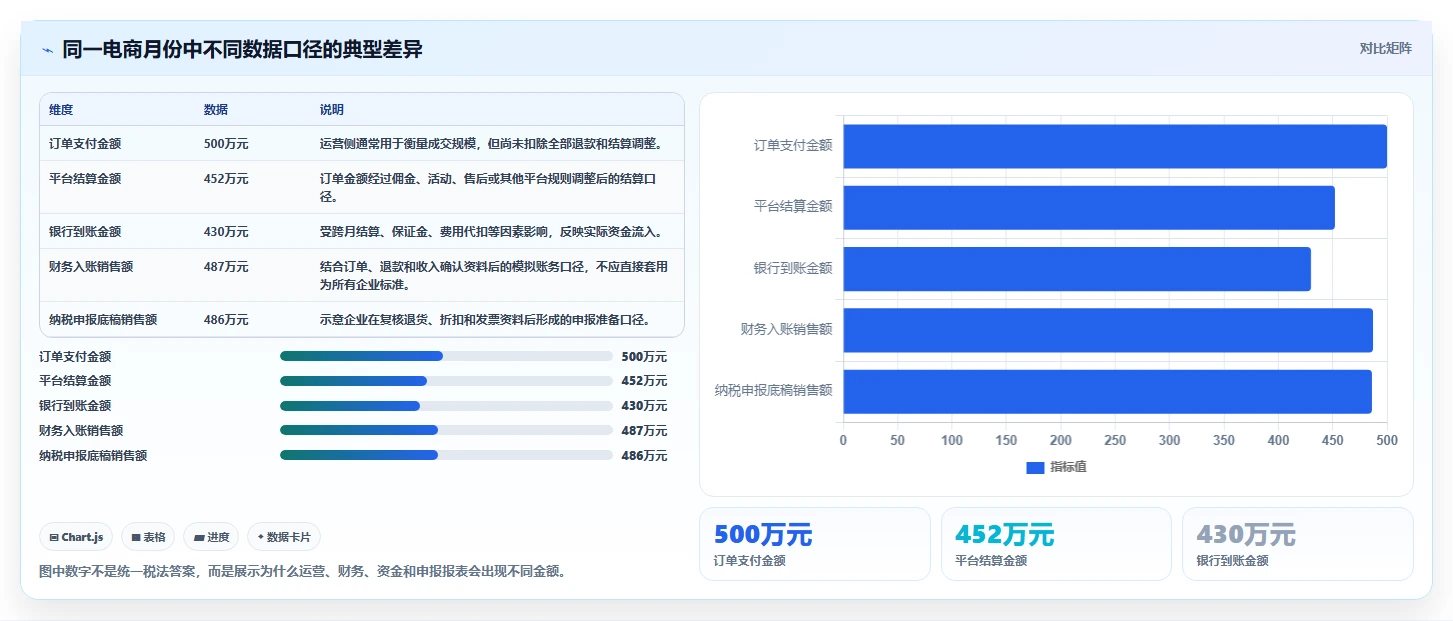This screenshot has width=1453, height=621.
Task: Select the 表格 chip
Action: click(x=148, y=537)
